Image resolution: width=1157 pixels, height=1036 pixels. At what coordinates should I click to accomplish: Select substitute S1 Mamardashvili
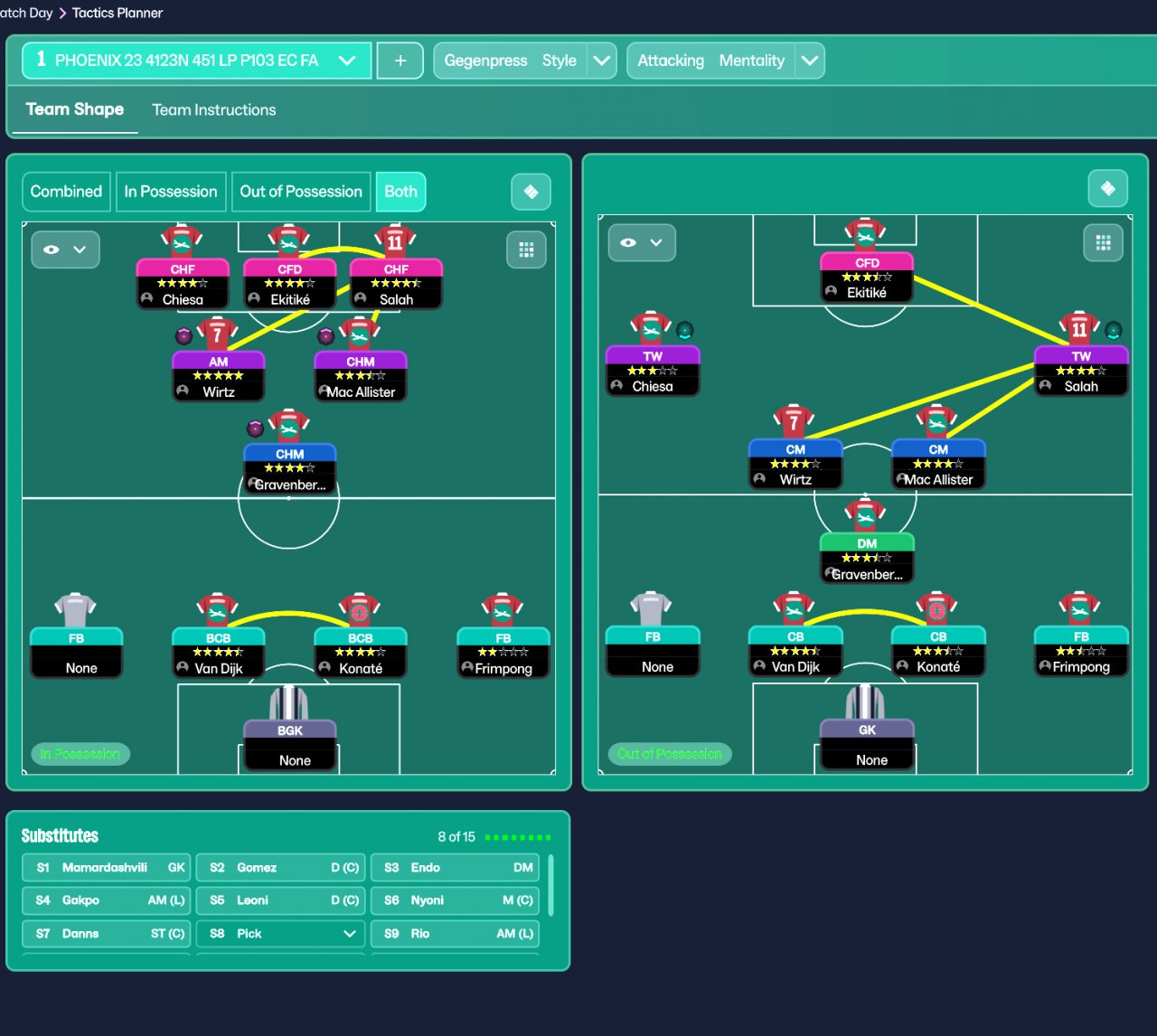(x=107, y=868)
